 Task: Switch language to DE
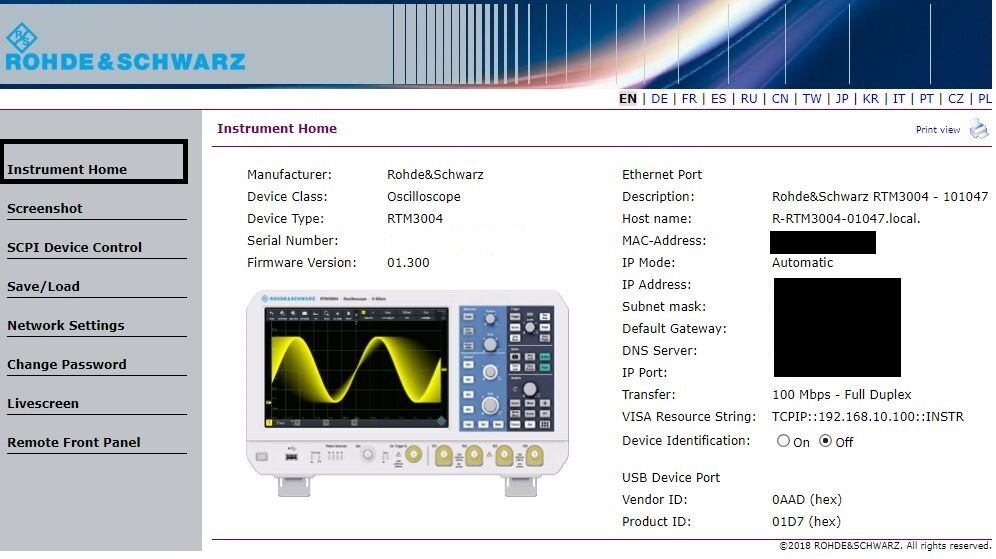click(659, 98)
